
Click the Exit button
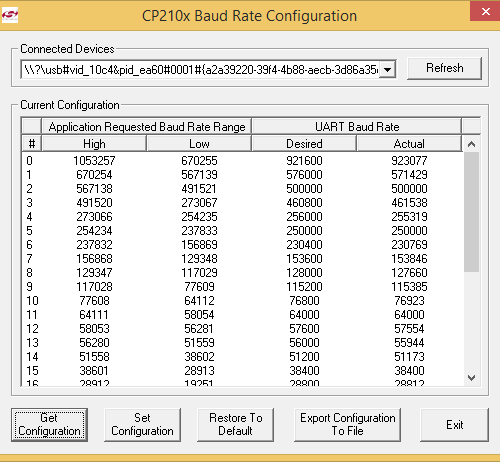455,425
